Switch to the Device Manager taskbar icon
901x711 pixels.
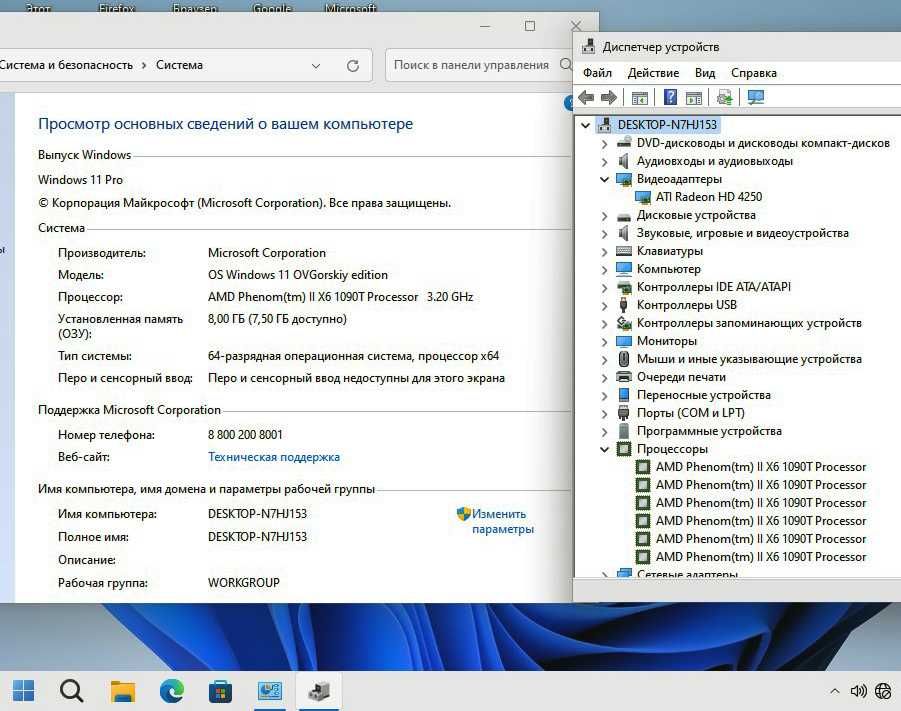coord(319,690)
